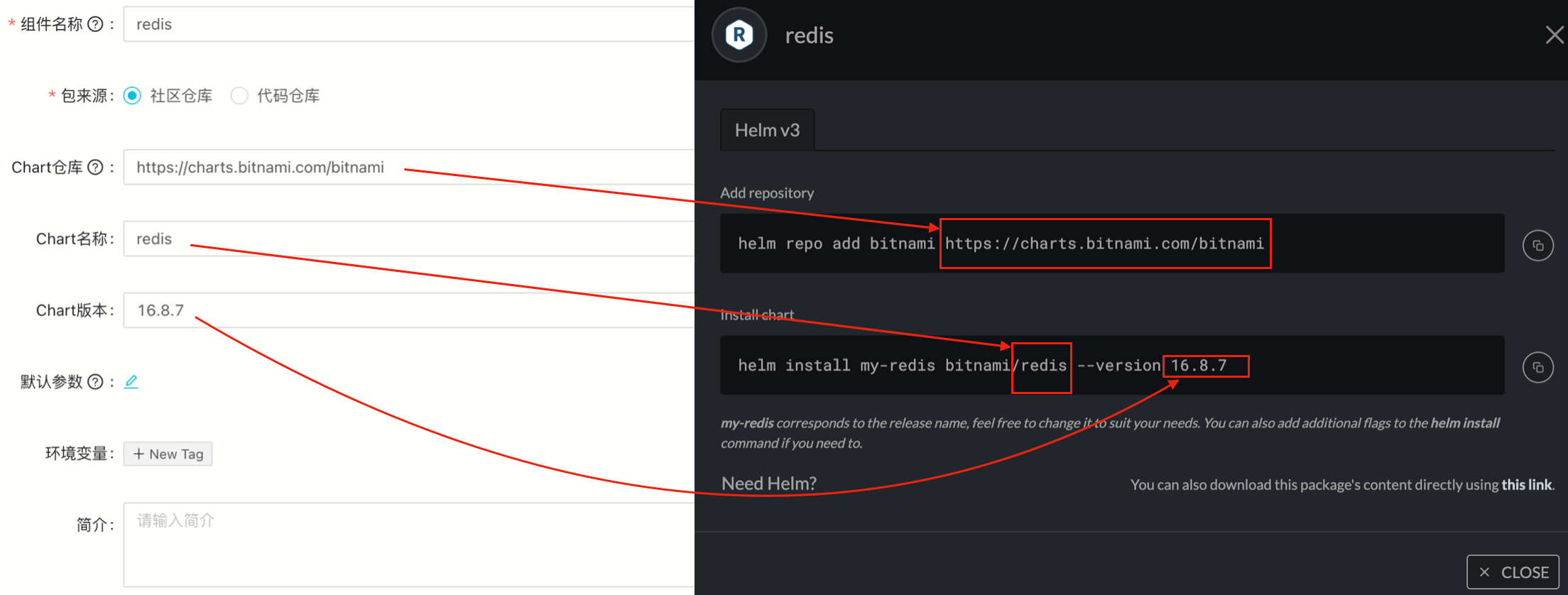Copy the helm repo add command

click(x=1537, y=246)
